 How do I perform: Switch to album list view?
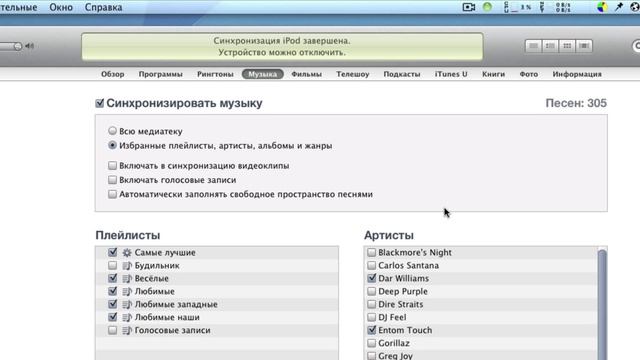pos(550,46)
